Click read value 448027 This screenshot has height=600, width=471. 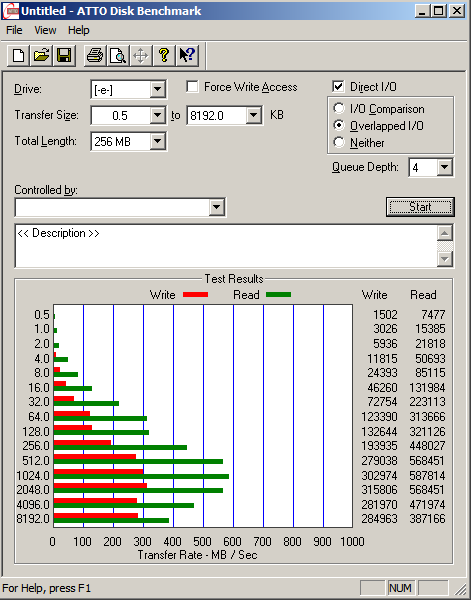point(427,446)
